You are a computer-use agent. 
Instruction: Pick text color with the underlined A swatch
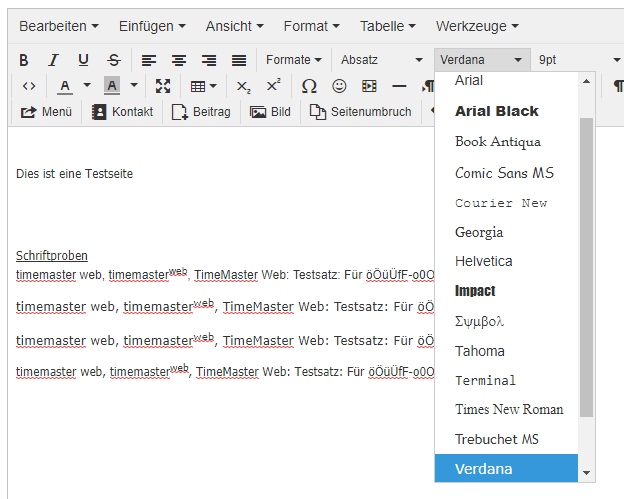65,86
